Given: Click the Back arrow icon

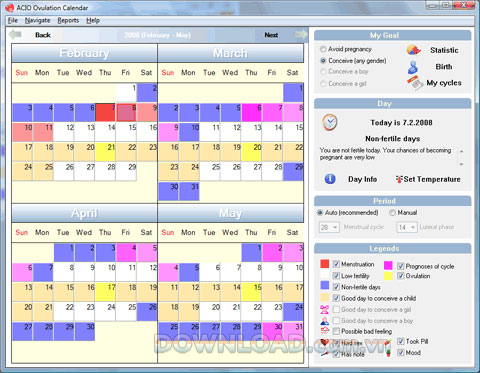Looking at the screenshot, I should point(15,34).
